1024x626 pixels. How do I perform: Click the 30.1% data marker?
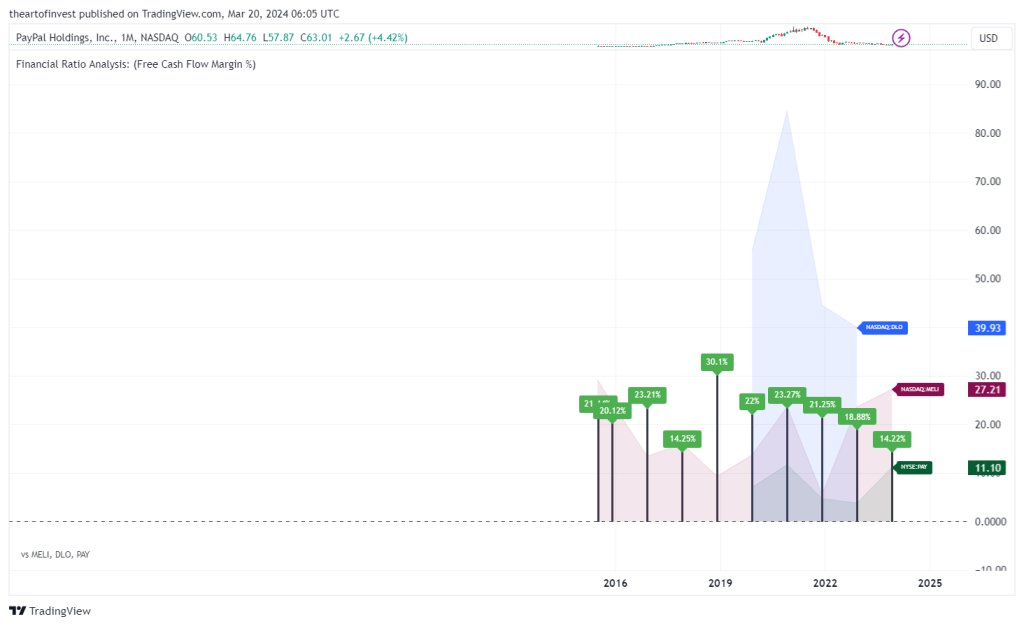[x=717, y=361]
